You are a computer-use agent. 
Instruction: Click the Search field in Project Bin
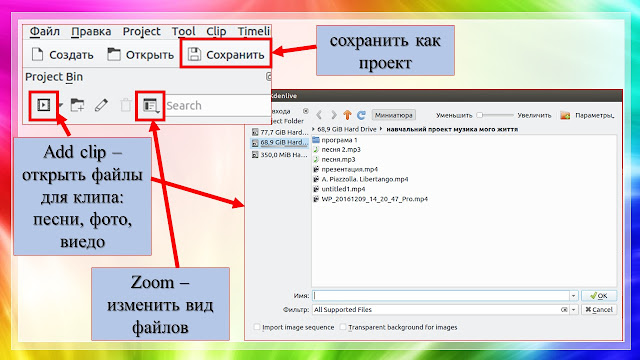218,106
